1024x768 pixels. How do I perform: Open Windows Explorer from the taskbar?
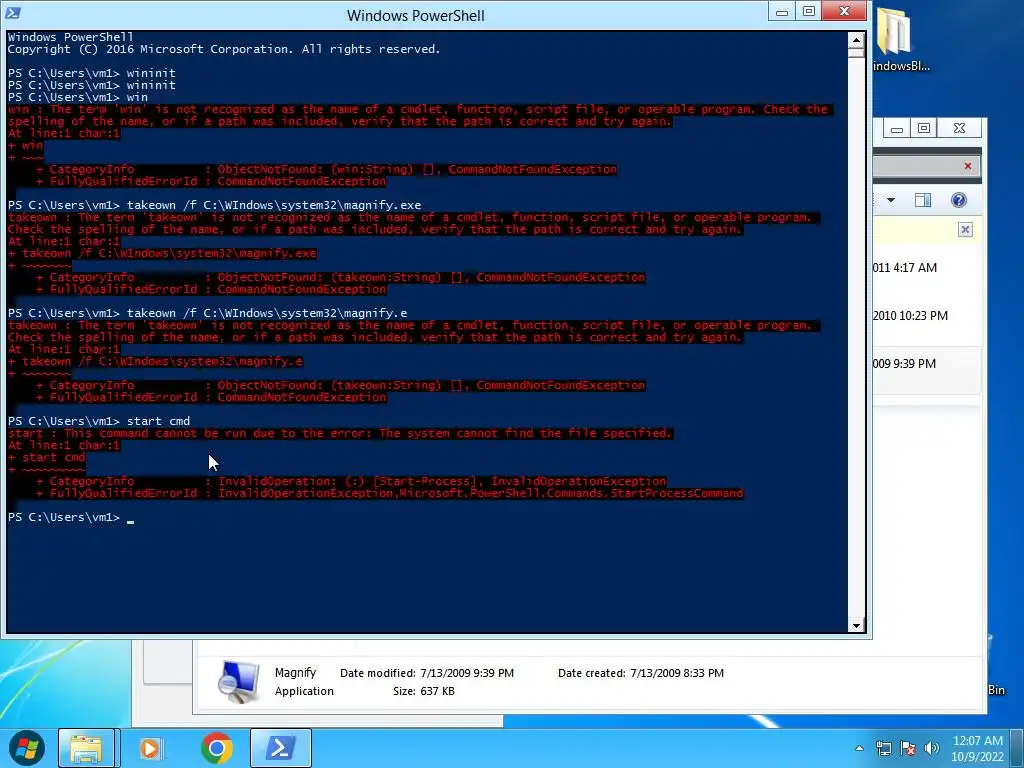tap(86, 748)
